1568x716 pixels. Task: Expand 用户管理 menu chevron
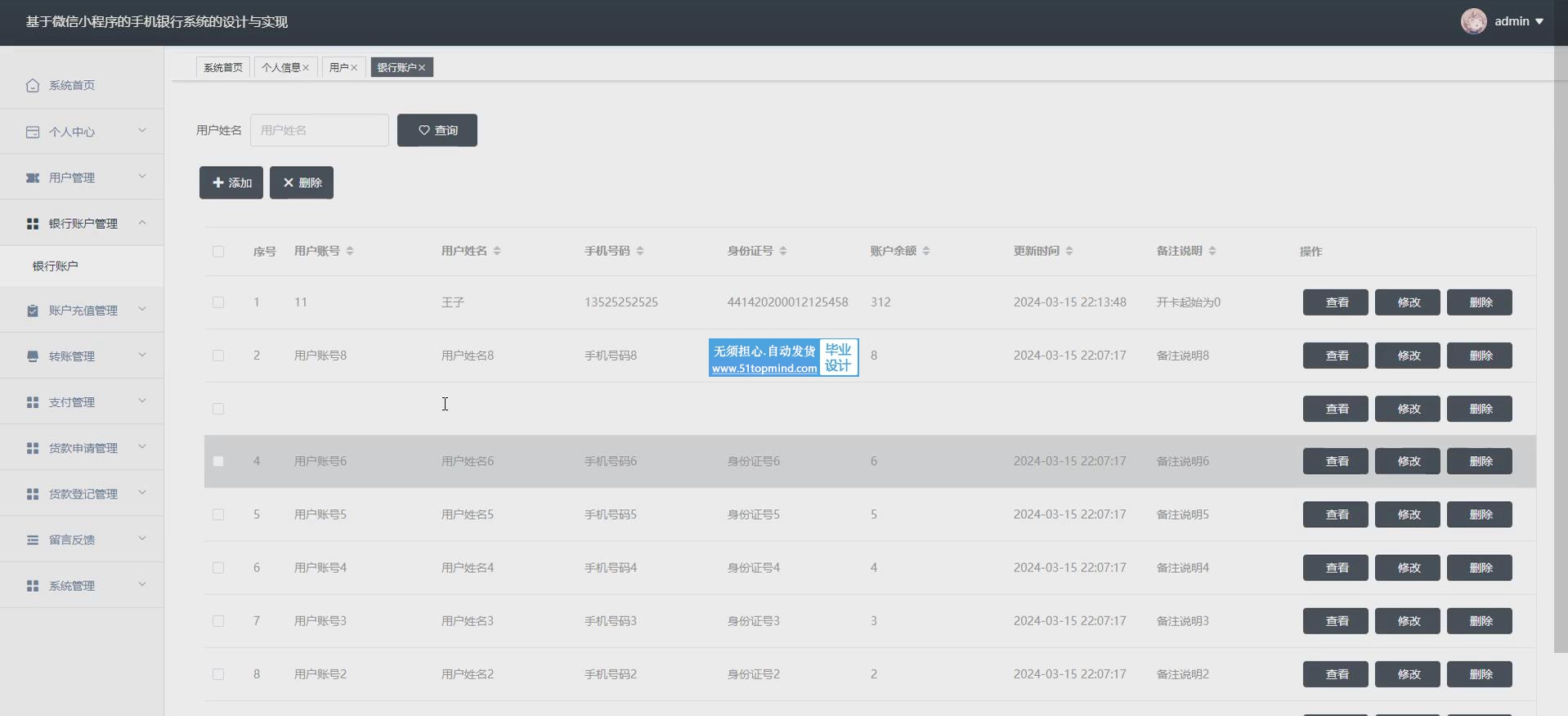click(x=142, y=176)
